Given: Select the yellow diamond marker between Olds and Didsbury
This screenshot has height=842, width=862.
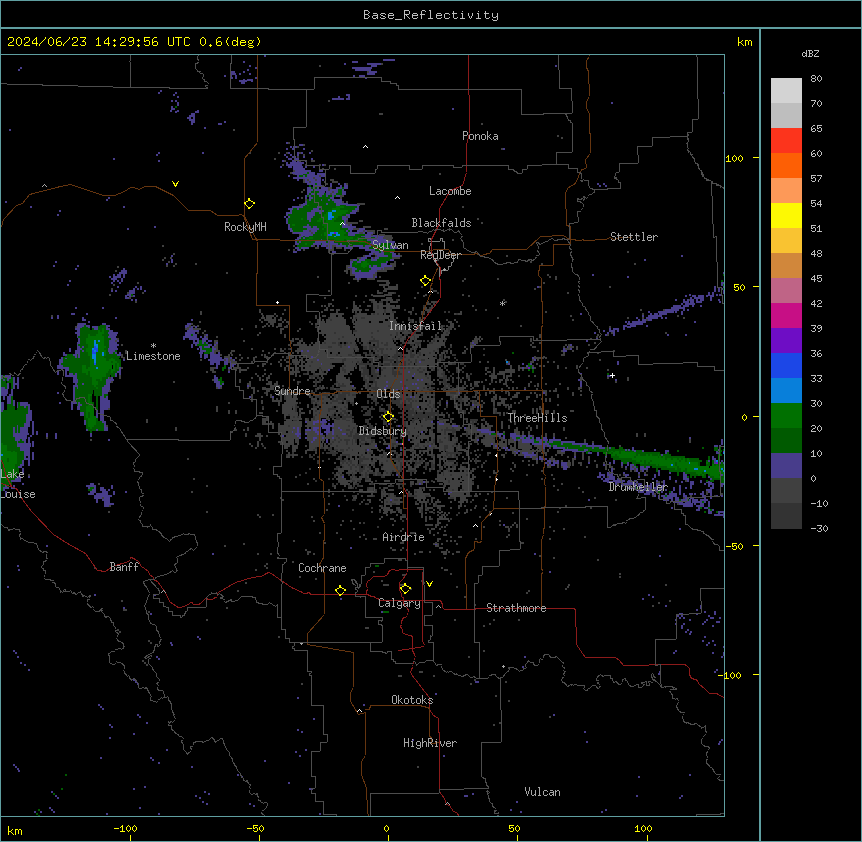Looking at the screenshot, I should (388, 416).
